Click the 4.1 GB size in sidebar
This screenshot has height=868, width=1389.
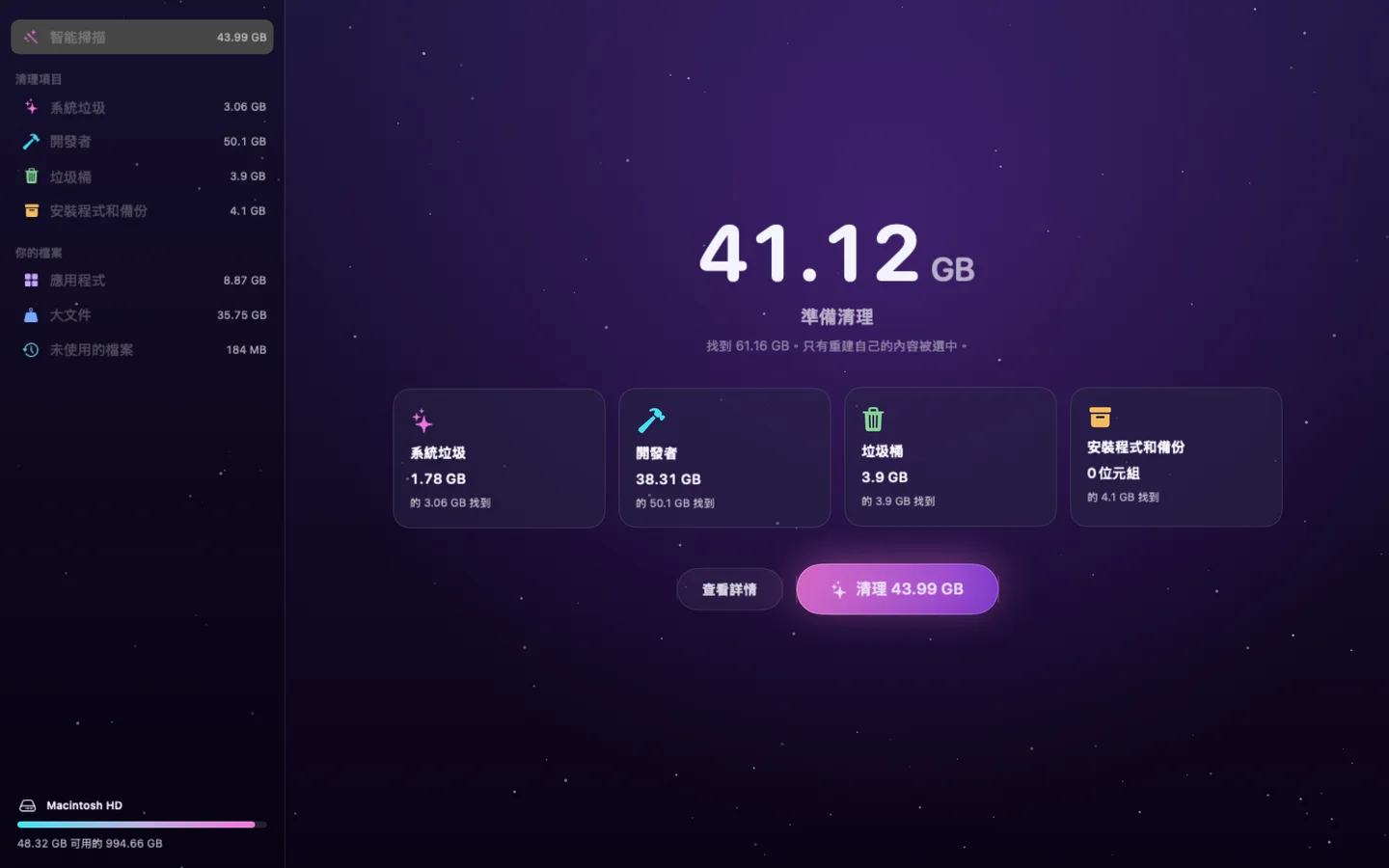point(248,211)
